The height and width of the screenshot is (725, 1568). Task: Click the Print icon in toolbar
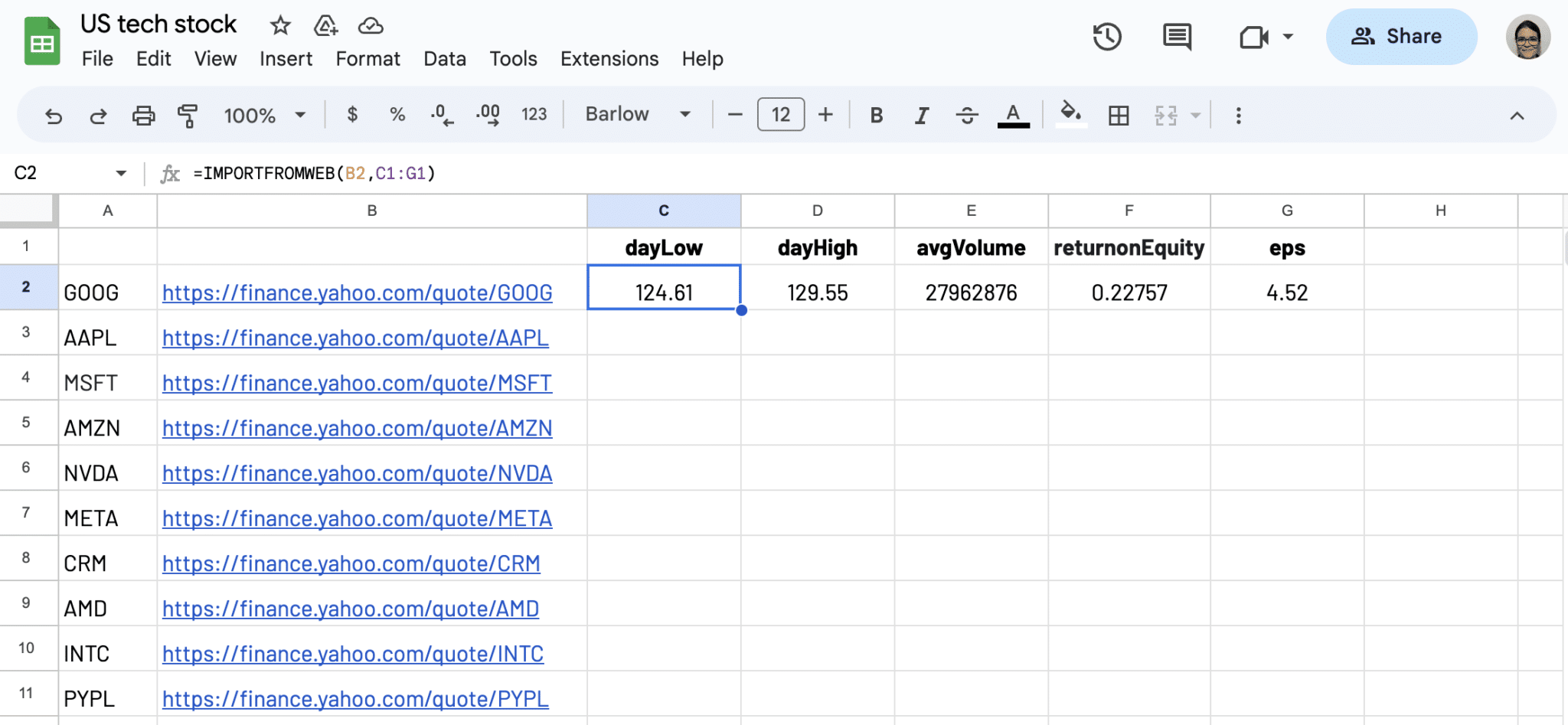point(144,115)
